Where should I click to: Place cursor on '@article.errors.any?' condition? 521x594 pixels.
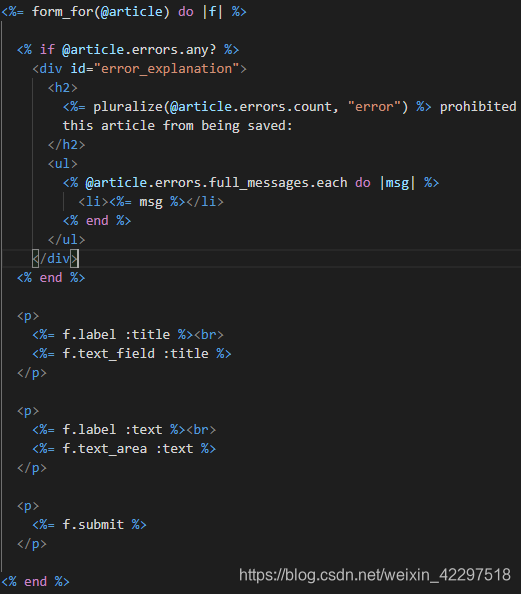[139, 50]
